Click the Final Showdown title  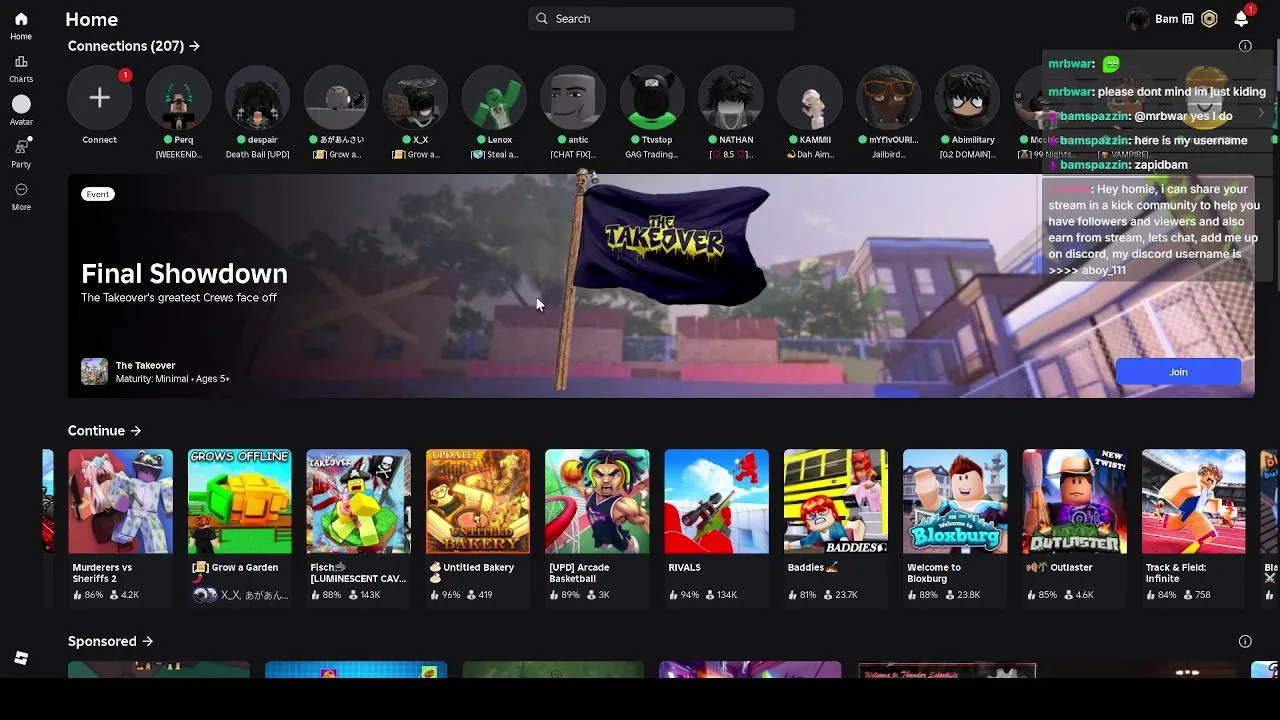click(184, 273)
